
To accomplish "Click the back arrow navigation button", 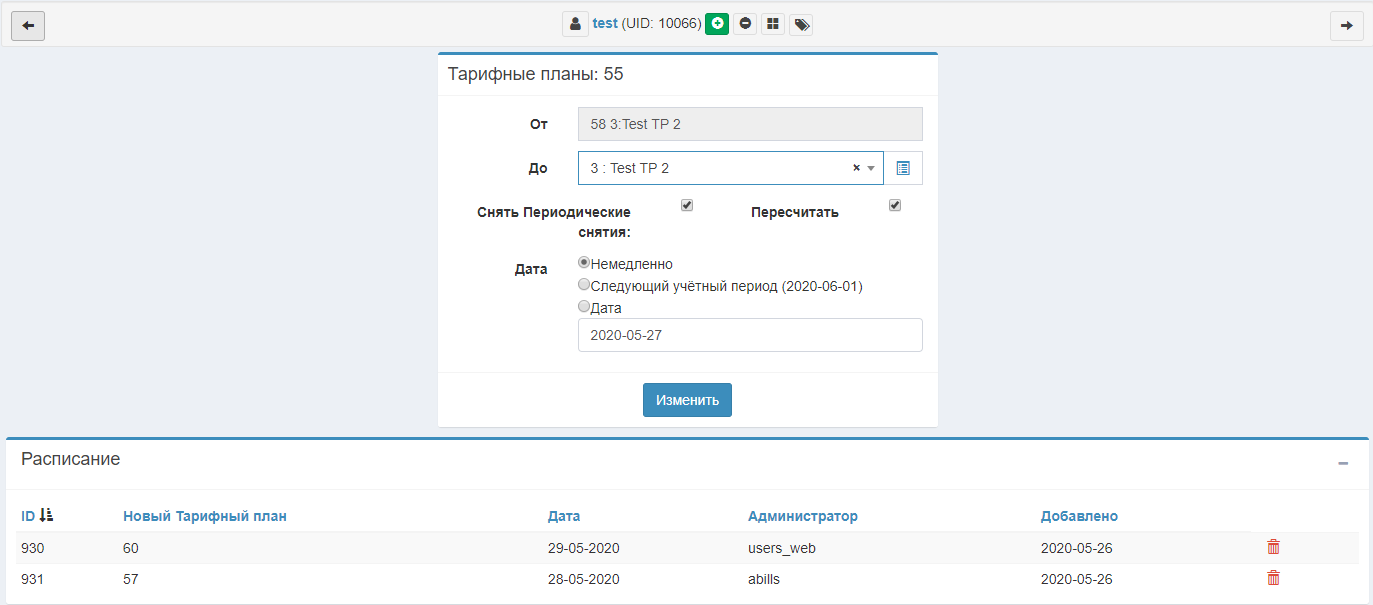I will click(x=27, y=26).
